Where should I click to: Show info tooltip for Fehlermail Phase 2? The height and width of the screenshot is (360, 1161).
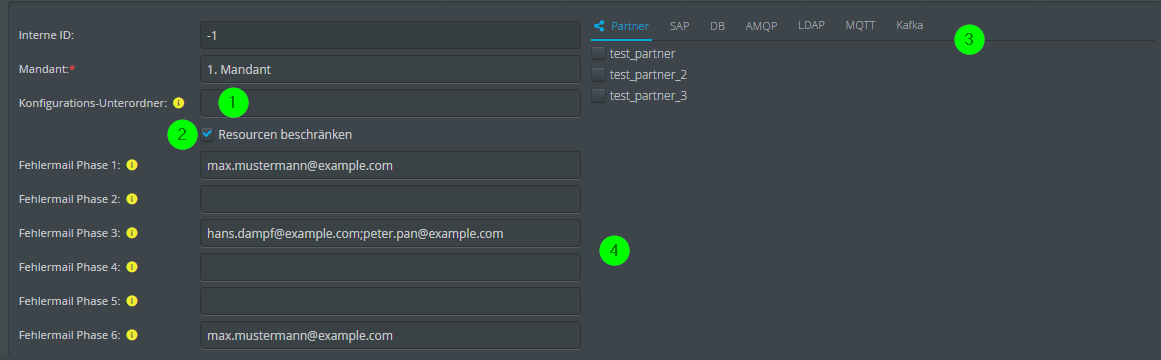132,199
